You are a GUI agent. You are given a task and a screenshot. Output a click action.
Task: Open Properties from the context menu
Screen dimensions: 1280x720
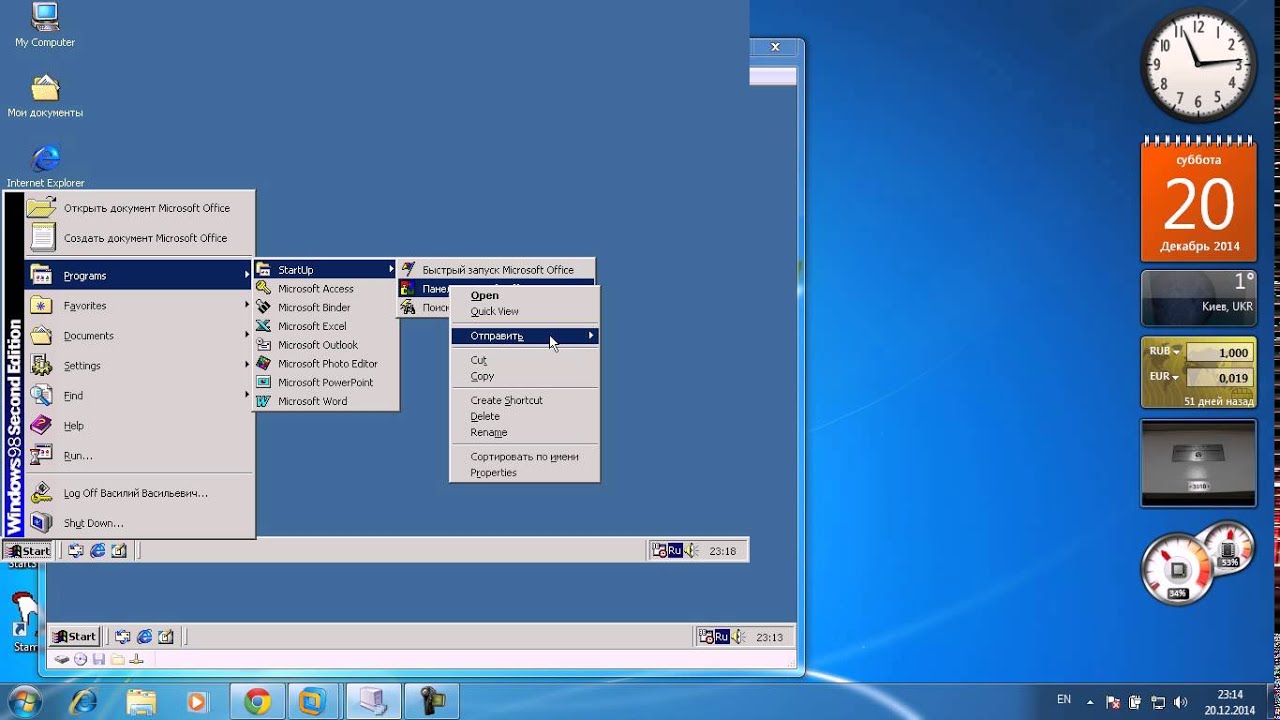click(524, 473)
